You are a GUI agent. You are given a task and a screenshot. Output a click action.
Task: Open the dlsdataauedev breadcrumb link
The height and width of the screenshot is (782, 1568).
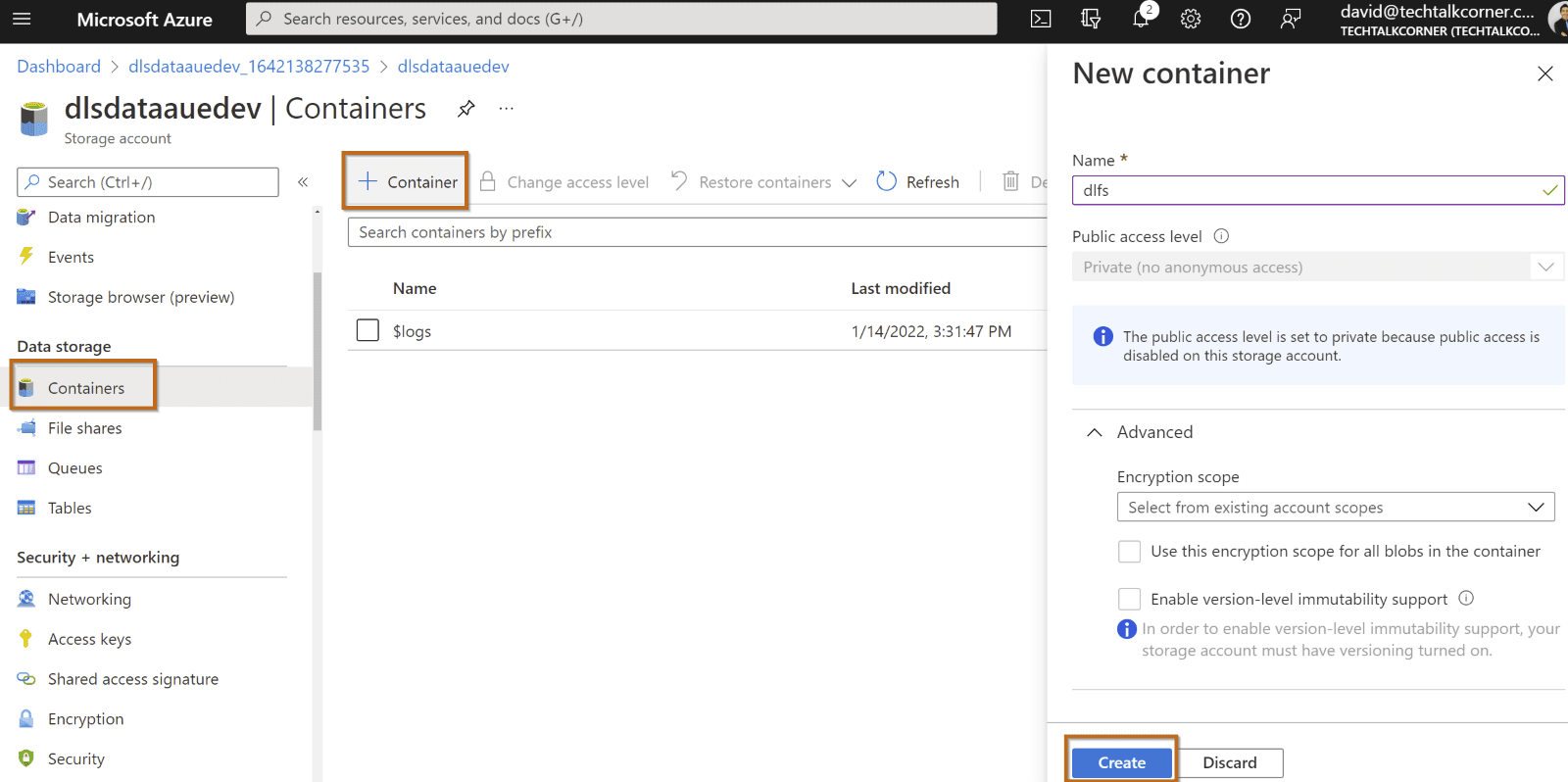pos(453,67)
